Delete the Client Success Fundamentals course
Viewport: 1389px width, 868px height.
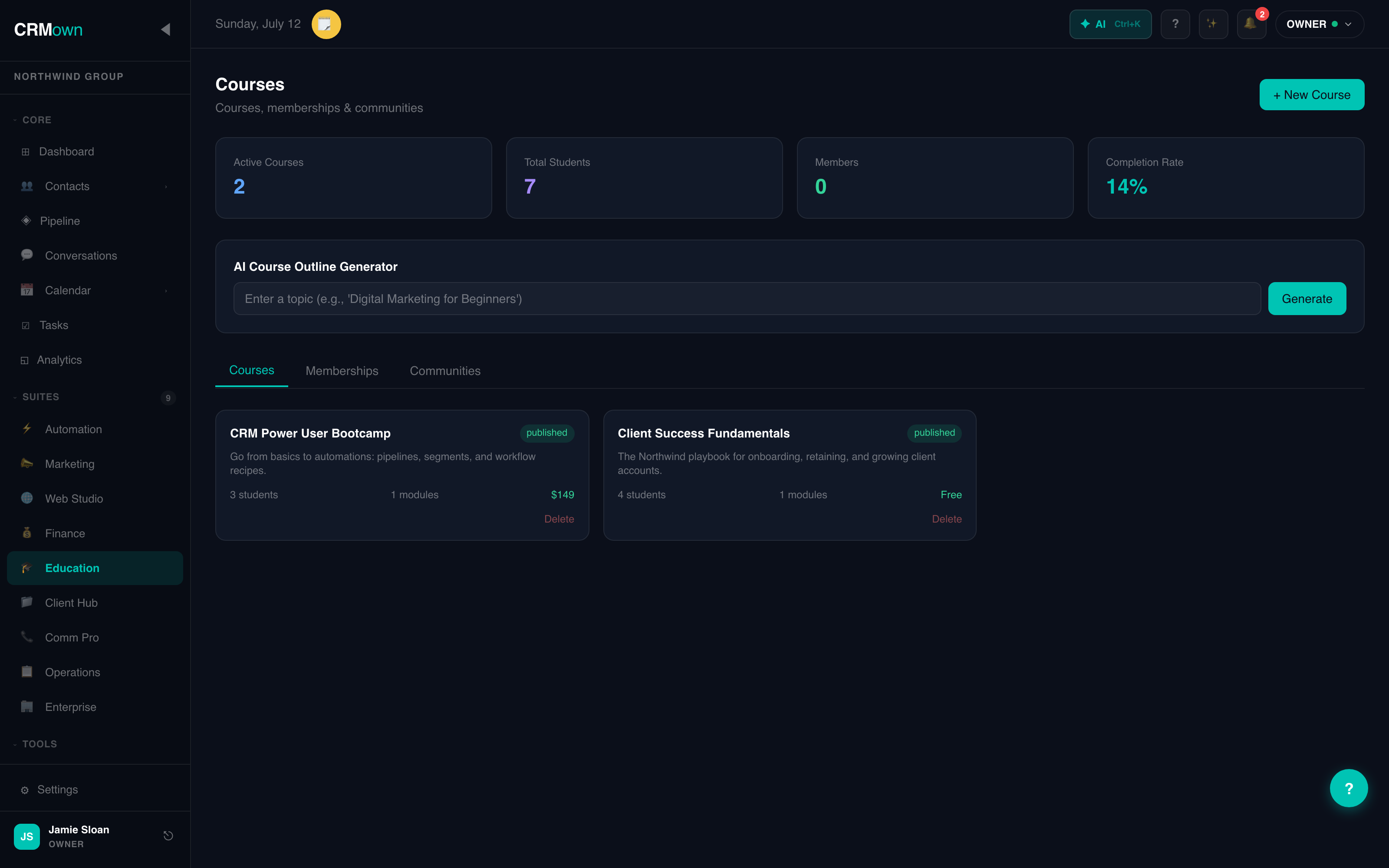tap(946, 519)
